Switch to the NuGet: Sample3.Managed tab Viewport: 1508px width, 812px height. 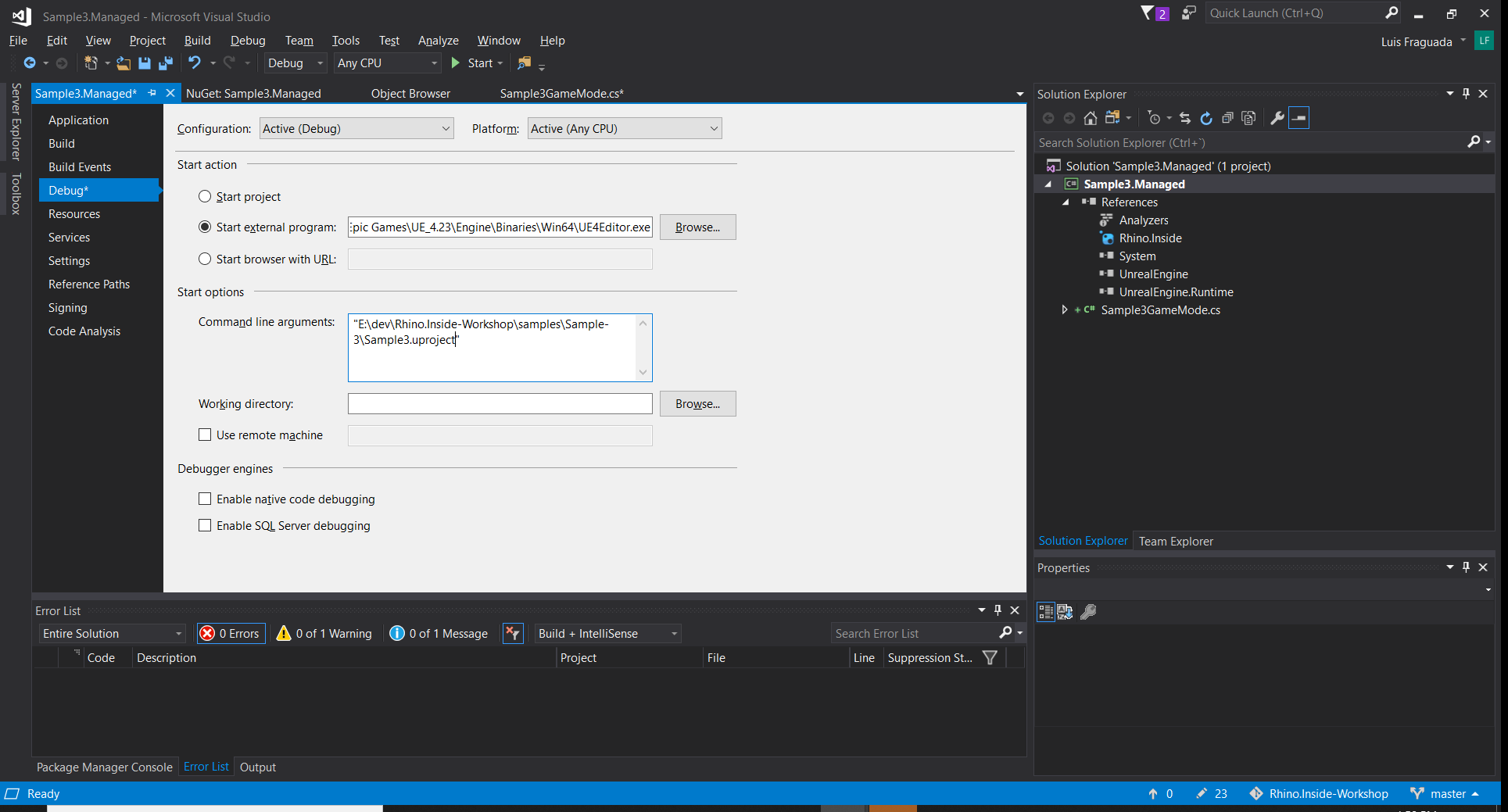click(253, 93)
